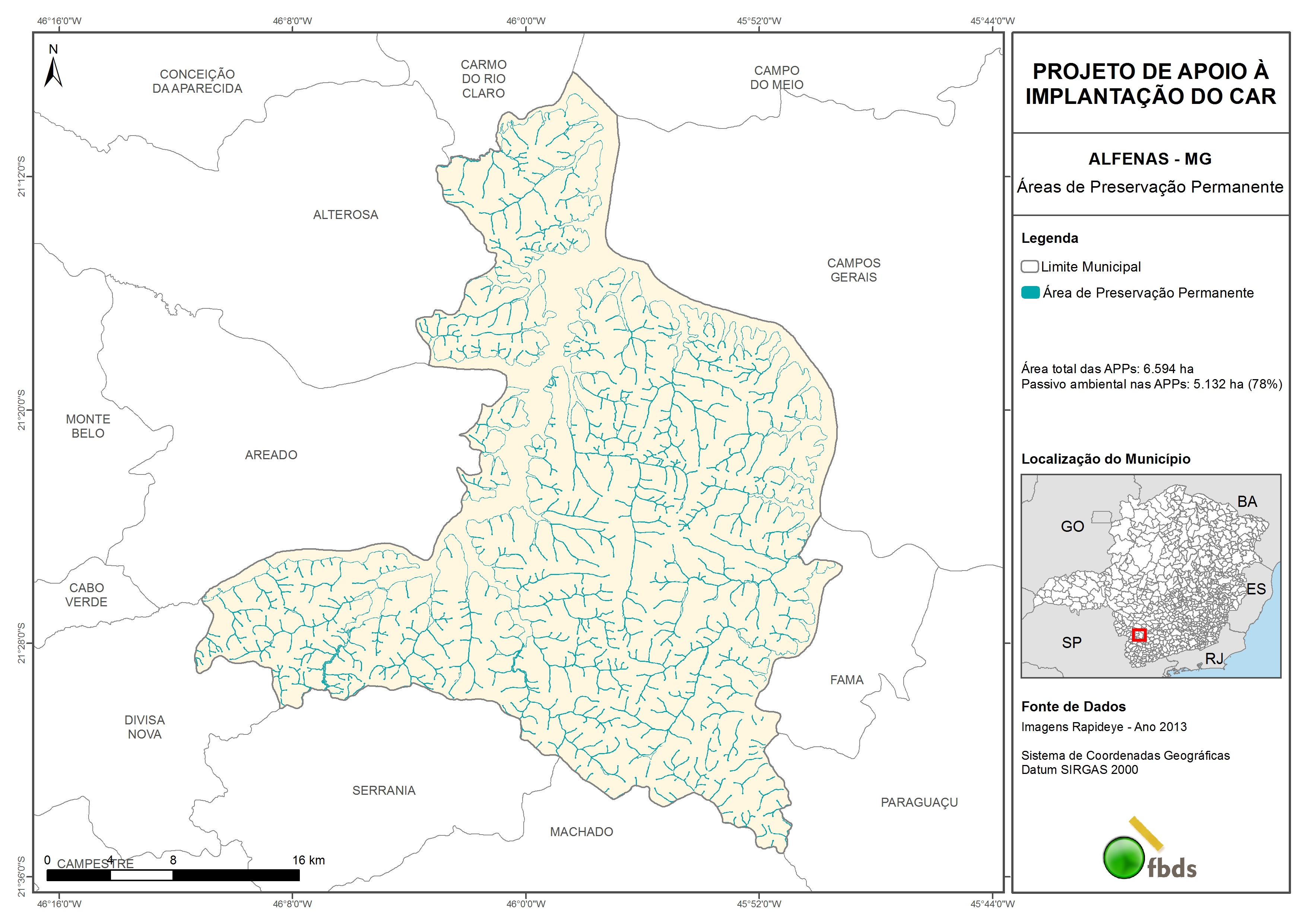The height and width of the screenshot is (924, 1307).
Task: Click the MACHADO municipality label
Action: [581, 832]
